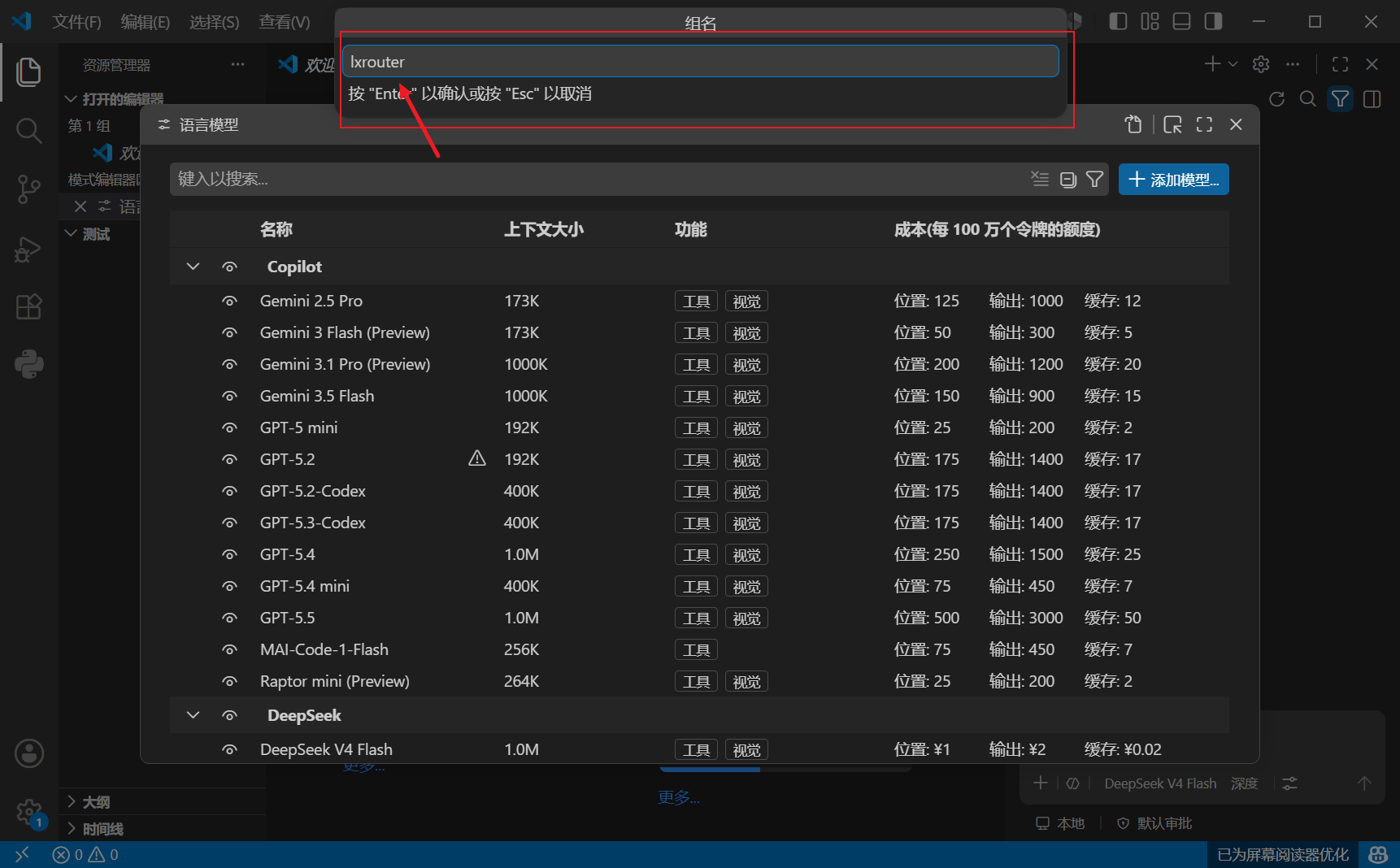Clear the model search input with the clear icon
Viewport: 1400px width, 868px height.
pos(1040,179)
